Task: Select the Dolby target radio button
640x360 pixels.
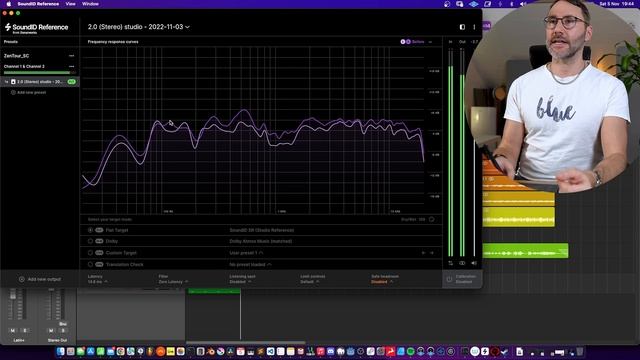Action: (90, 241)
